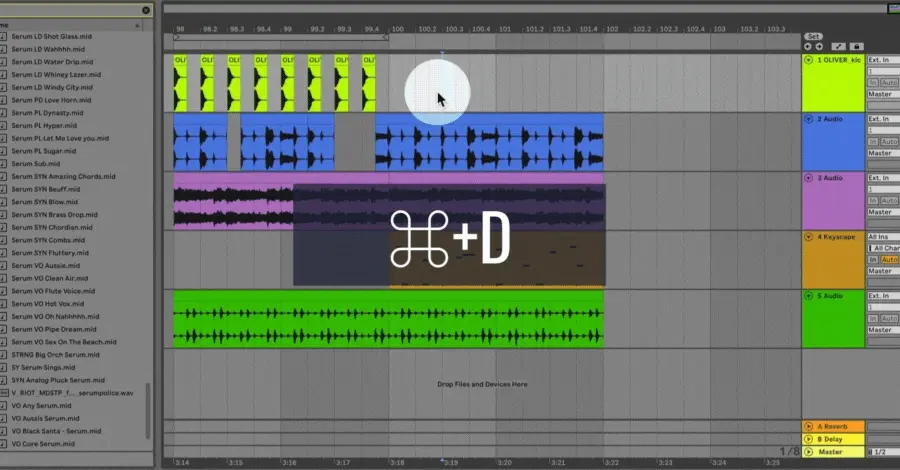Select STRNG Big Orch Serum.mid file
This screenshot has height=470, width=900.
(56, 355)
